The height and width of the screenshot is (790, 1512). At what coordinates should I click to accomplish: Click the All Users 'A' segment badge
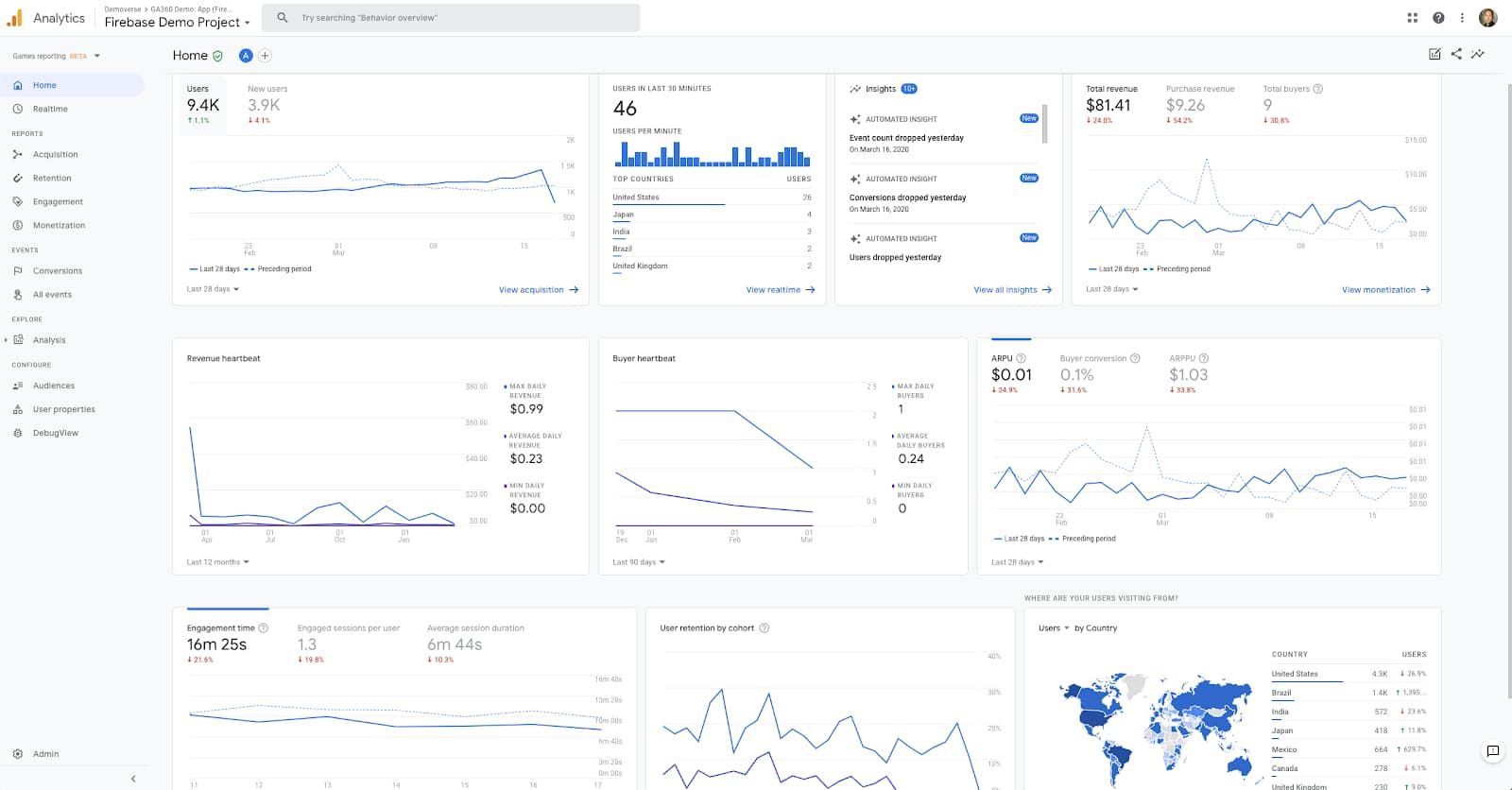[246, 56]
